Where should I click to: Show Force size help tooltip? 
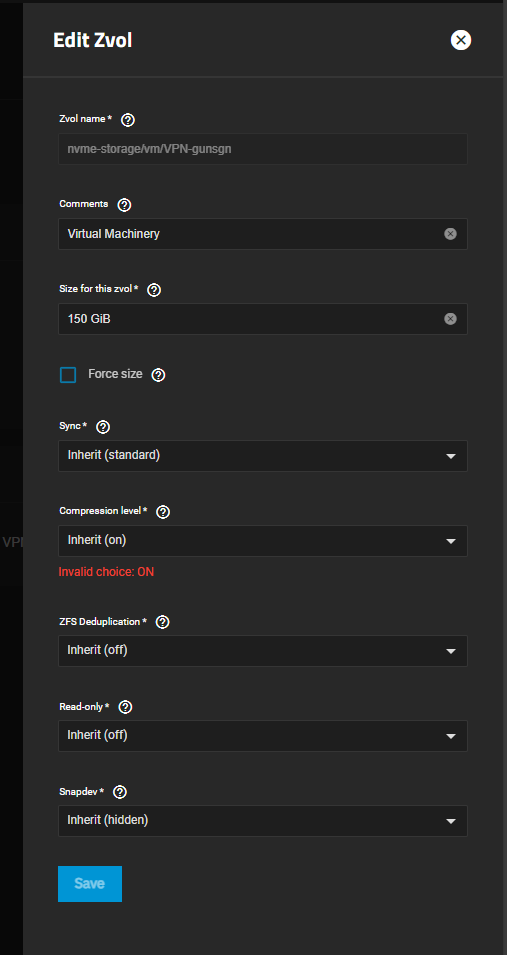click(158, 375)
